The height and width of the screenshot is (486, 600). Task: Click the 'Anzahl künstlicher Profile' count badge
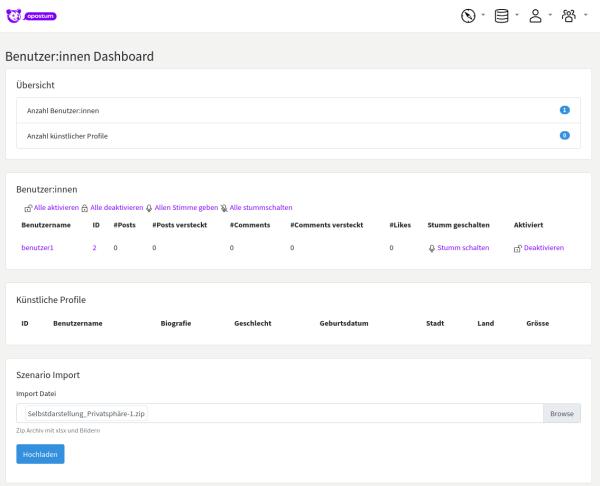[564, 135]
